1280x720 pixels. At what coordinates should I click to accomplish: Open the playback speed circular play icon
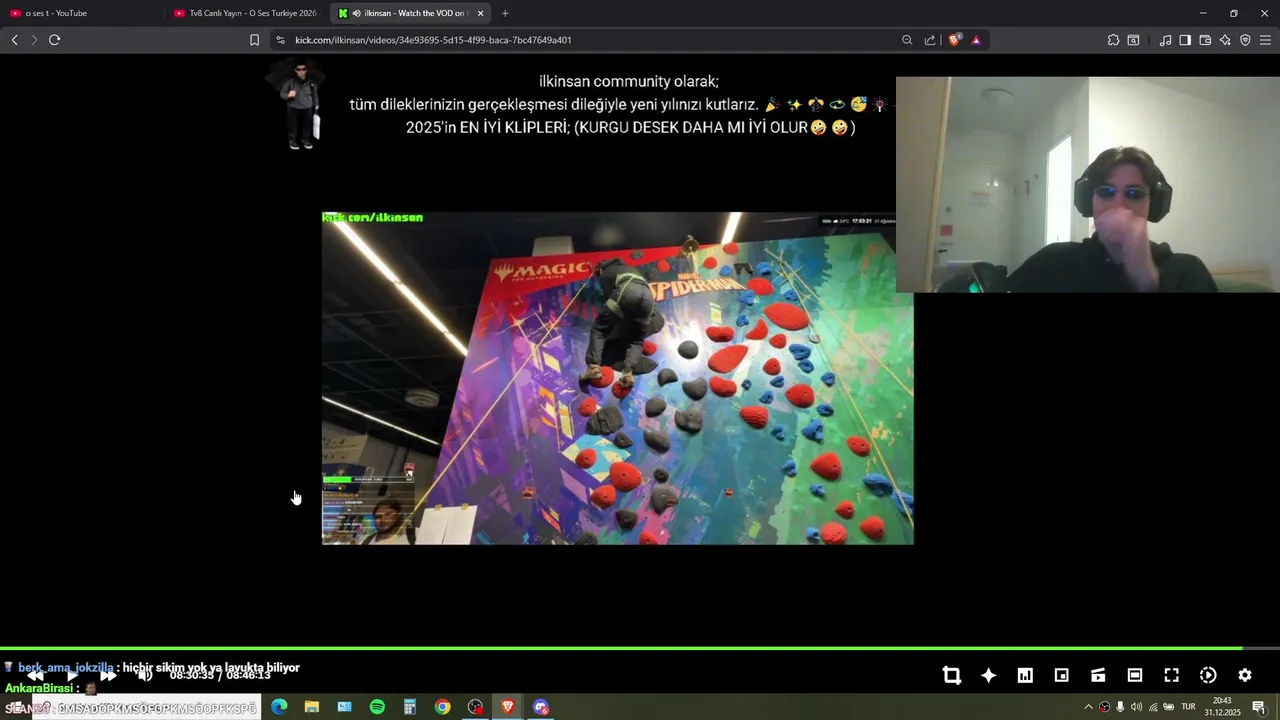[x=1208, y=675]
